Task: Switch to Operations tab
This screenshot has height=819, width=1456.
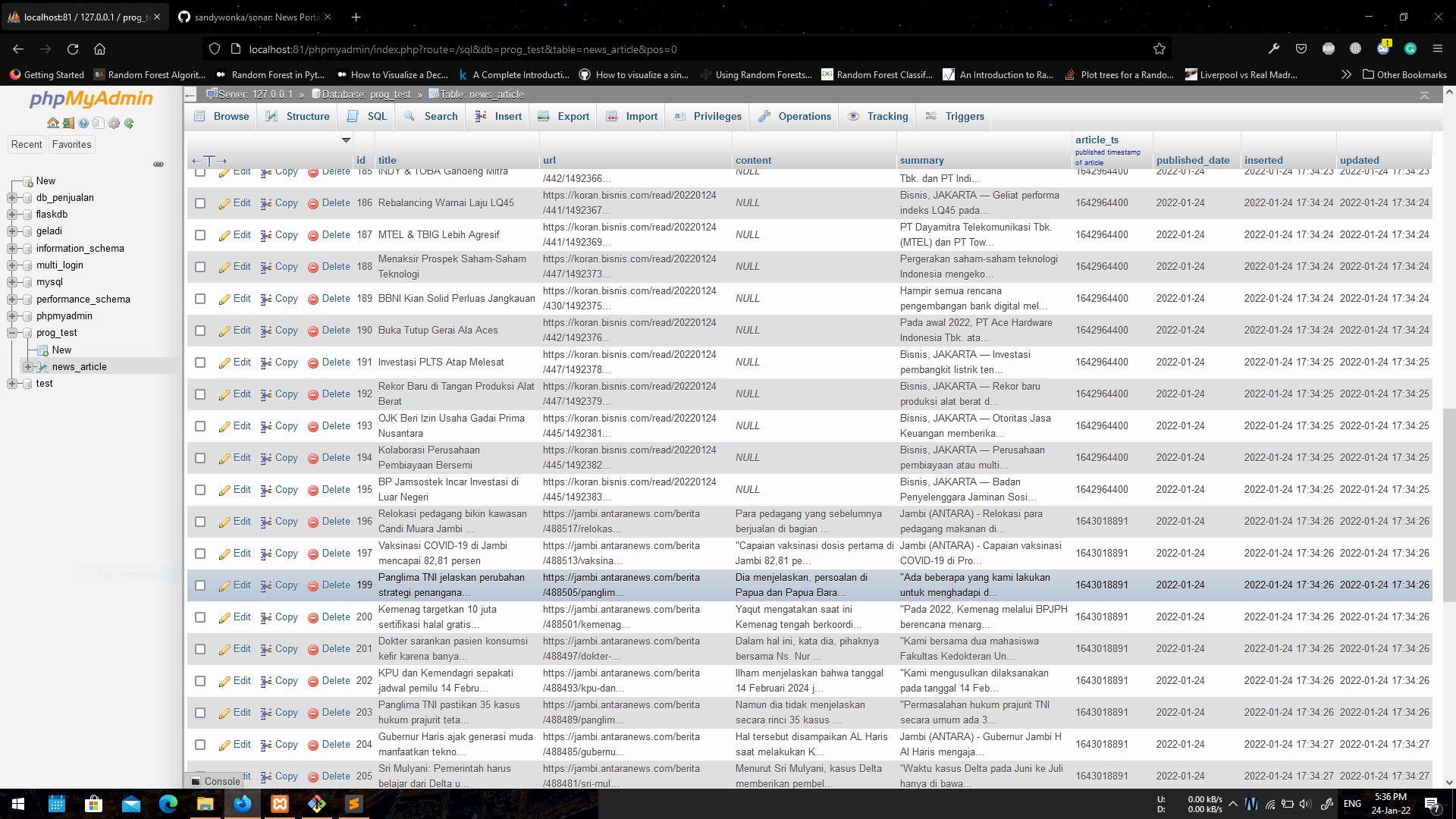Action: 794,117
